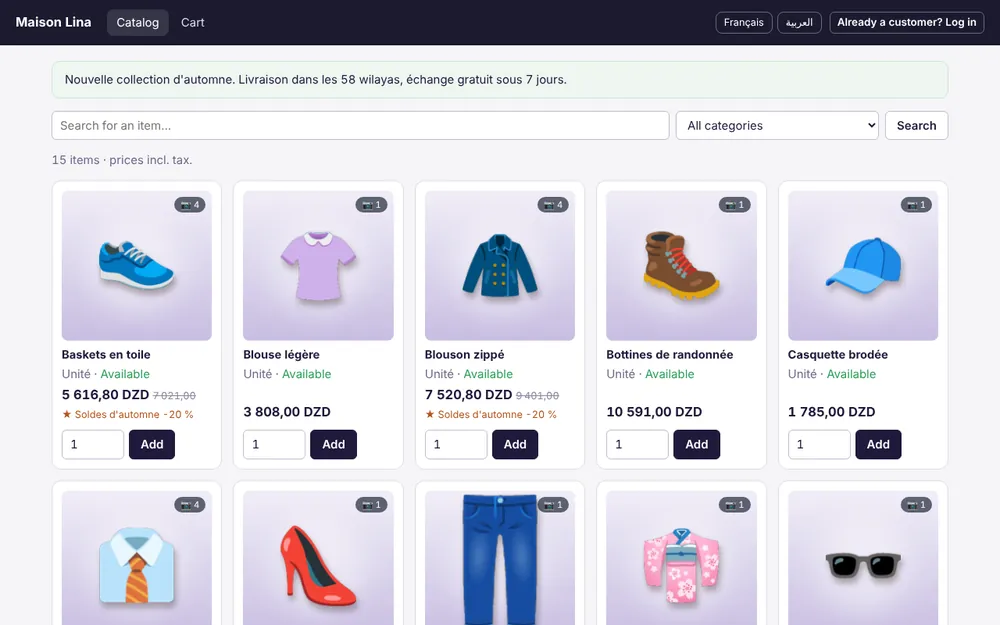Open the Blouson zippé product title
The height and width of the screenshot is (625, 1000).
point(464,355)
